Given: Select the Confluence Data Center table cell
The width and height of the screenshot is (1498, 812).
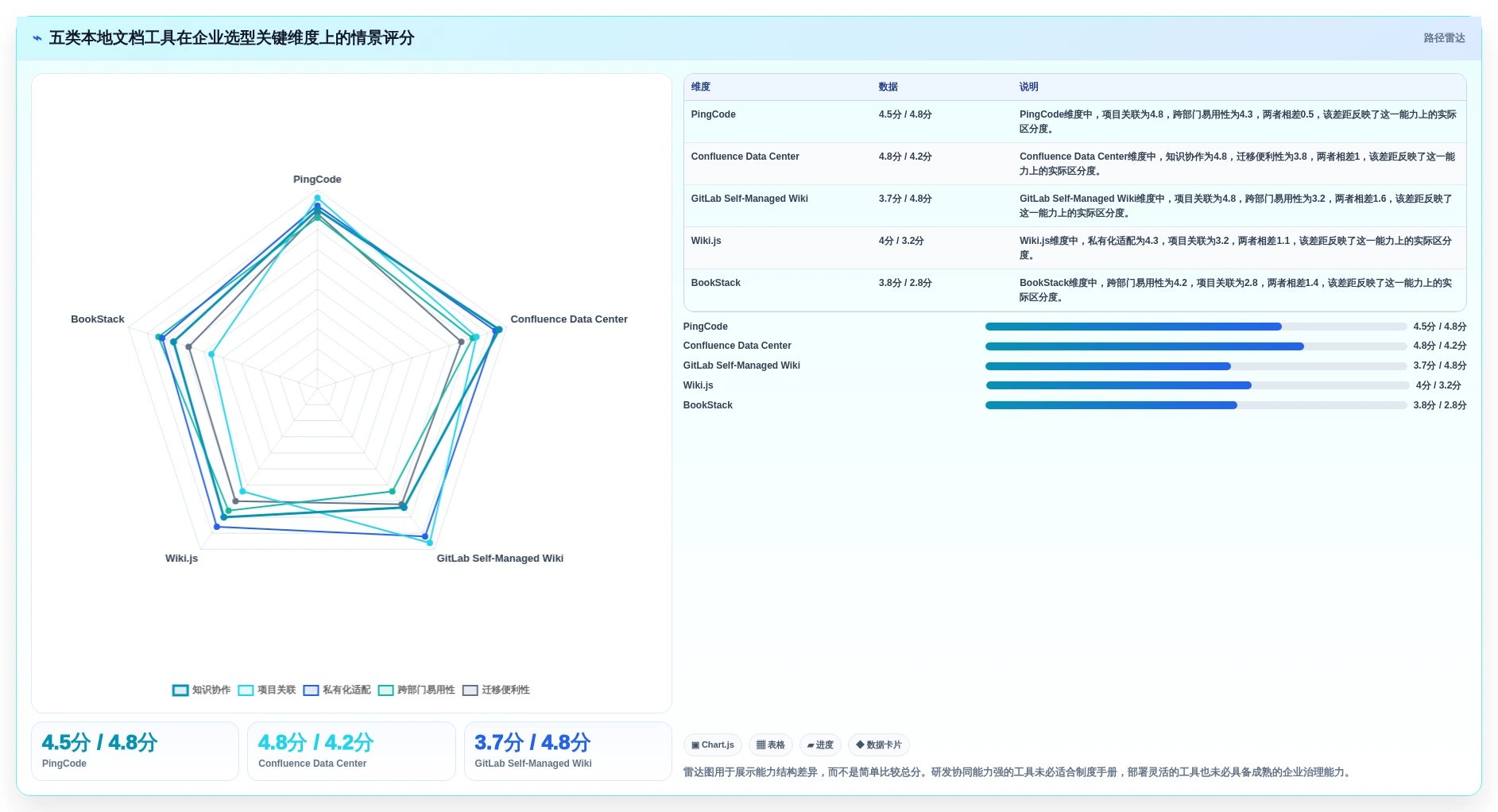Looking at the screenshot, I should point(745,157).
